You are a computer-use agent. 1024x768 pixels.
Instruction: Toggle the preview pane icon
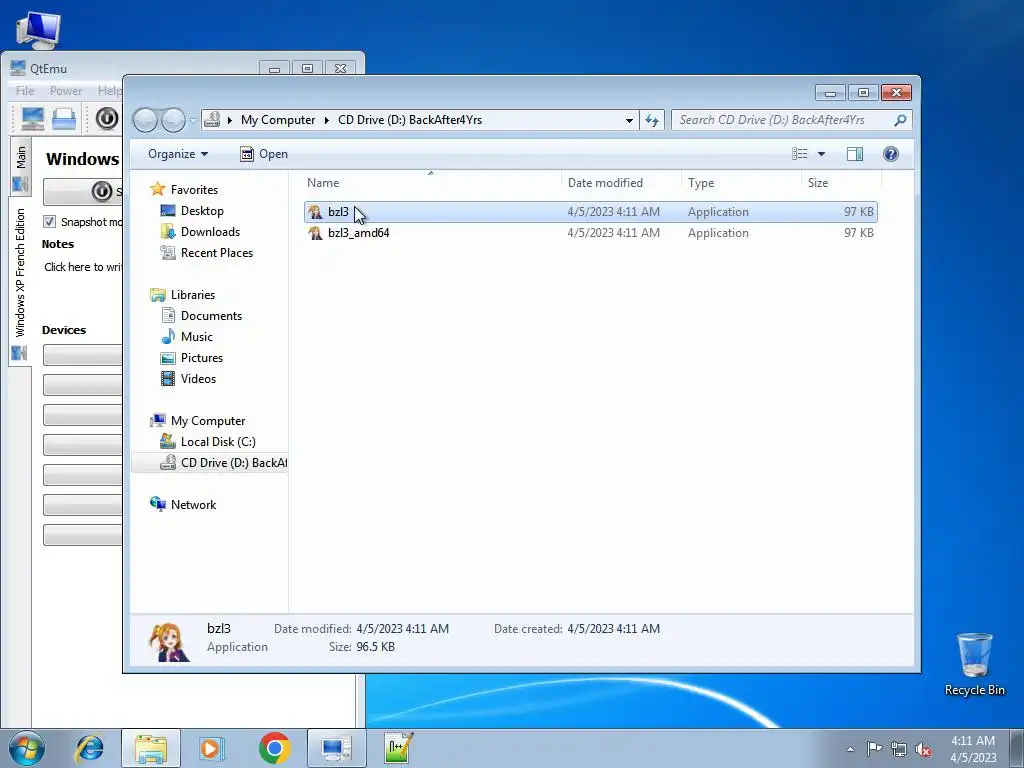(855, 153)
